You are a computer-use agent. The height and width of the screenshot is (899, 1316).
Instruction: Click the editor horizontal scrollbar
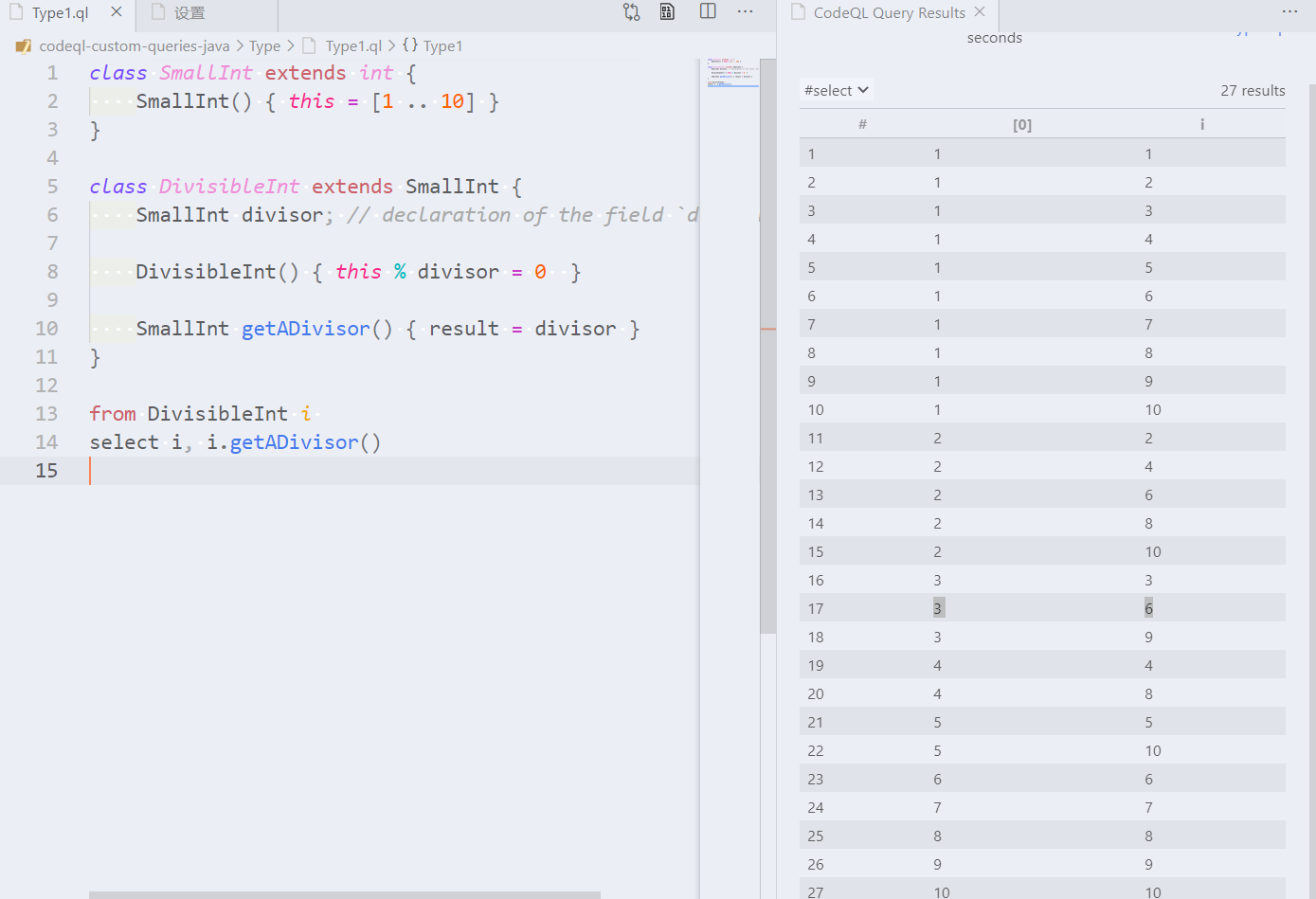(x=345, y=894)
